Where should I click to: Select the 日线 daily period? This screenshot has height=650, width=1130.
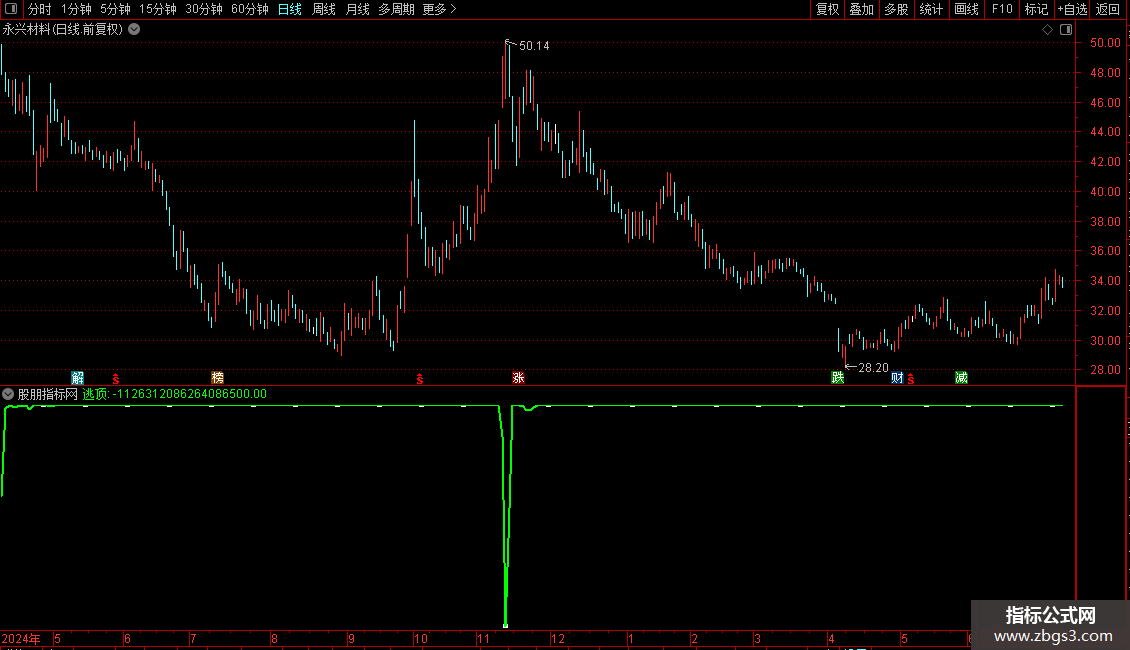pyautogui.click(x=290, y=9)
